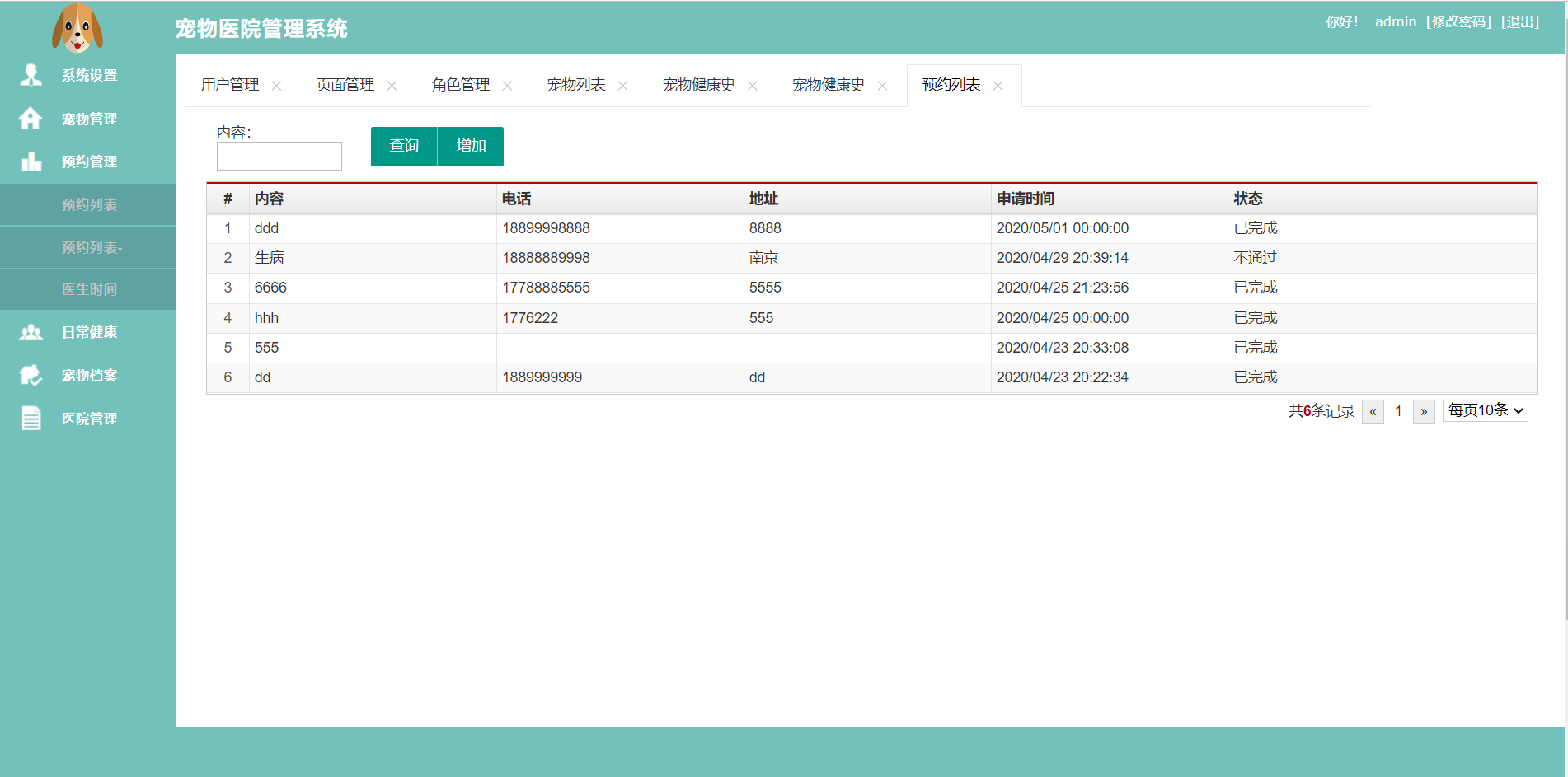
Task: Click the 预约管理 bar chart icon
Action: pyautogui.click(x=31, y=161)
